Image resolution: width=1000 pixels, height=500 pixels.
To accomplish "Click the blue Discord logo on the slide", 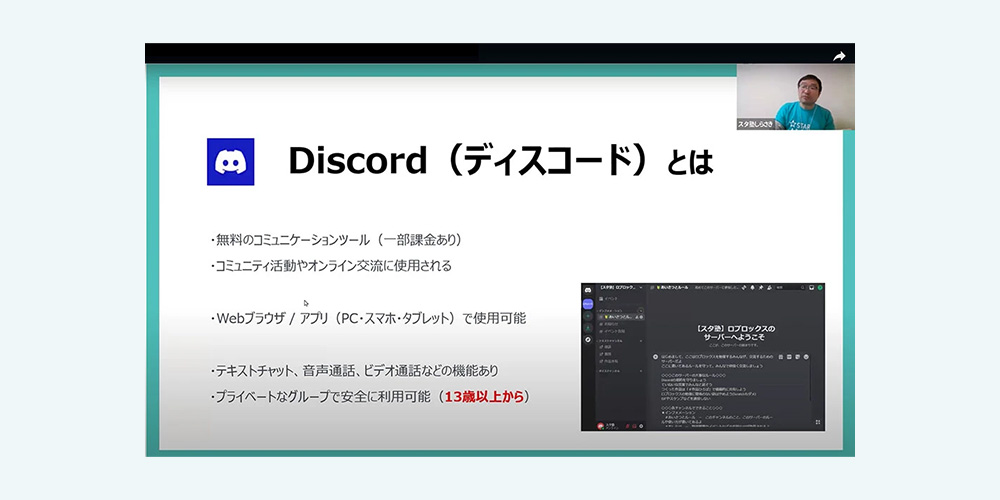I will (x=230, y=161).
